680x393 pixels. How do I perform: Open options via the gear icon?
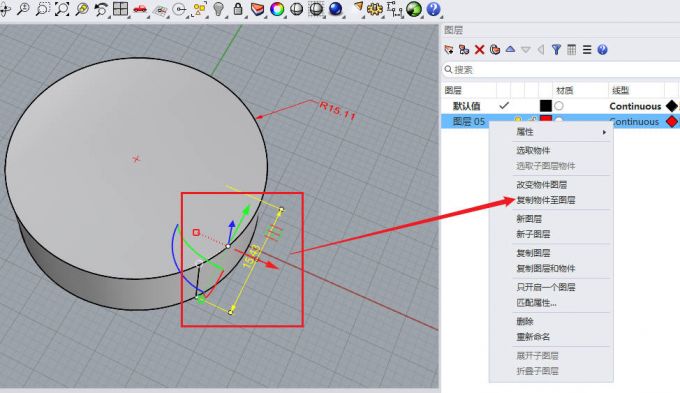pos(374,9)
